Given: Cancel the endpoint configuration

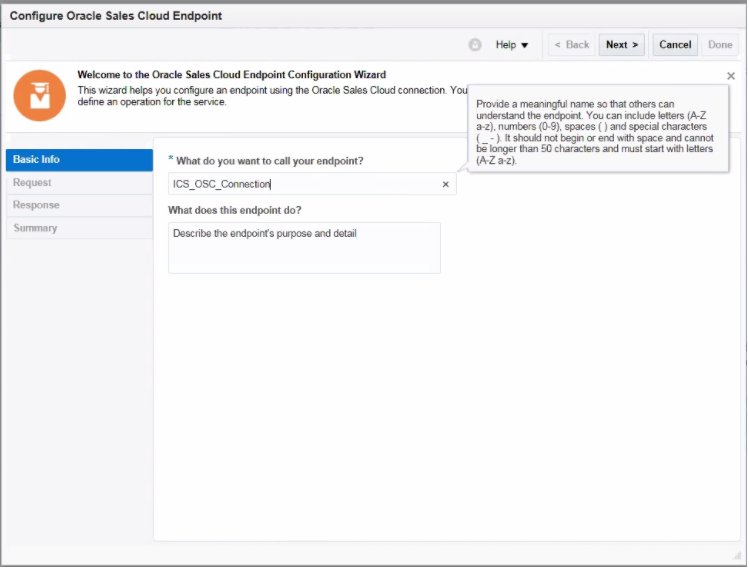Looking at the screenshot, I should 675,45.
